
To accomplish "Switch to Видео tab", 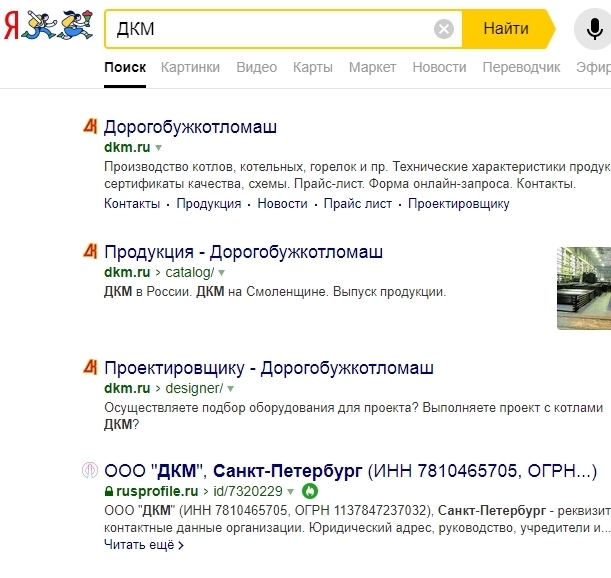I will 256,67.
